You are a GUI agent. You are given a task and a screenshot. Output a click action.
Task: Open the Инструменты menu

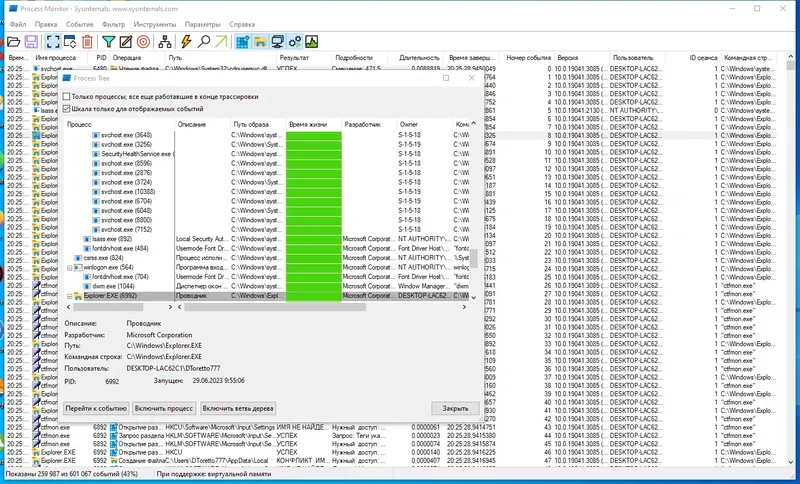tap(155, 22)
